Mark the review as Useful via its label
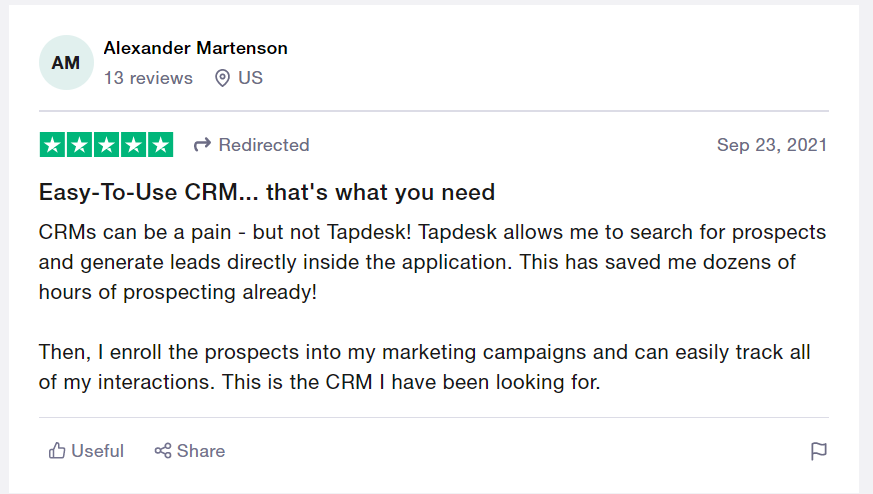Viewport: 873px width, 494px height. pyautogui.click(x=98, y=451)
